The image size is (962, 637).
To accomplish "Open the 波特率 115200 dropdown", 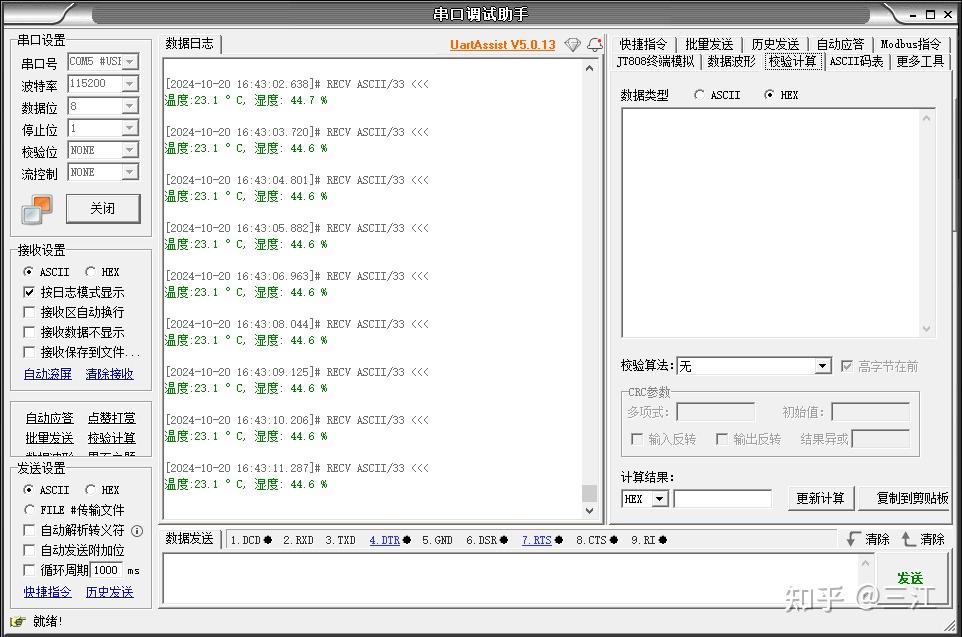I will pyautogui.click(x=129, y=84).
